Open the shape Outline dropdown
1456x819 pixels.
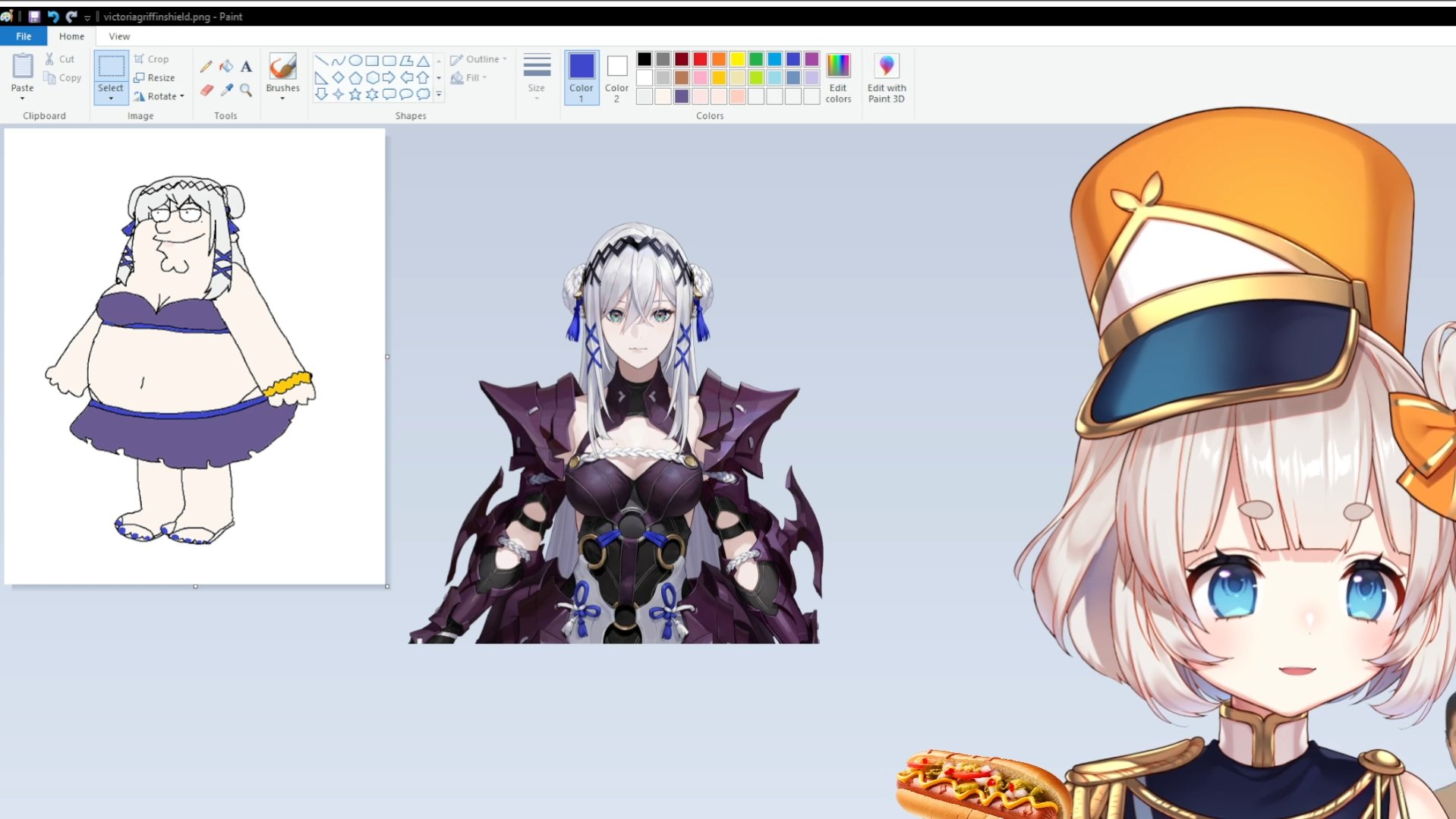[478, 58]
